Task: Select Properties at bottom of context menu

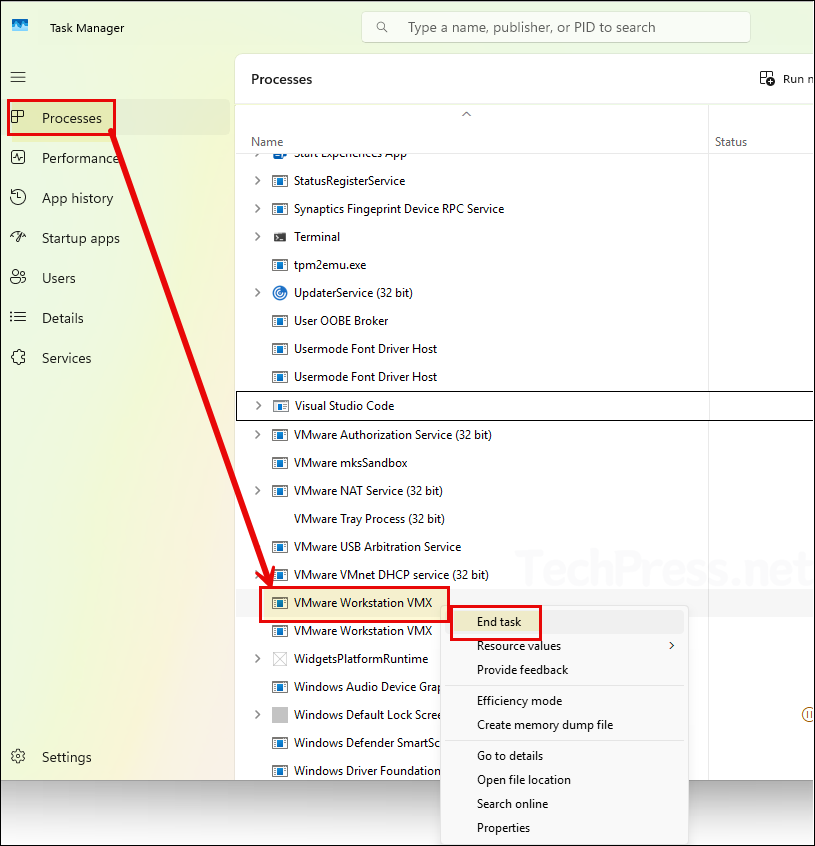Action: (503, 827)
